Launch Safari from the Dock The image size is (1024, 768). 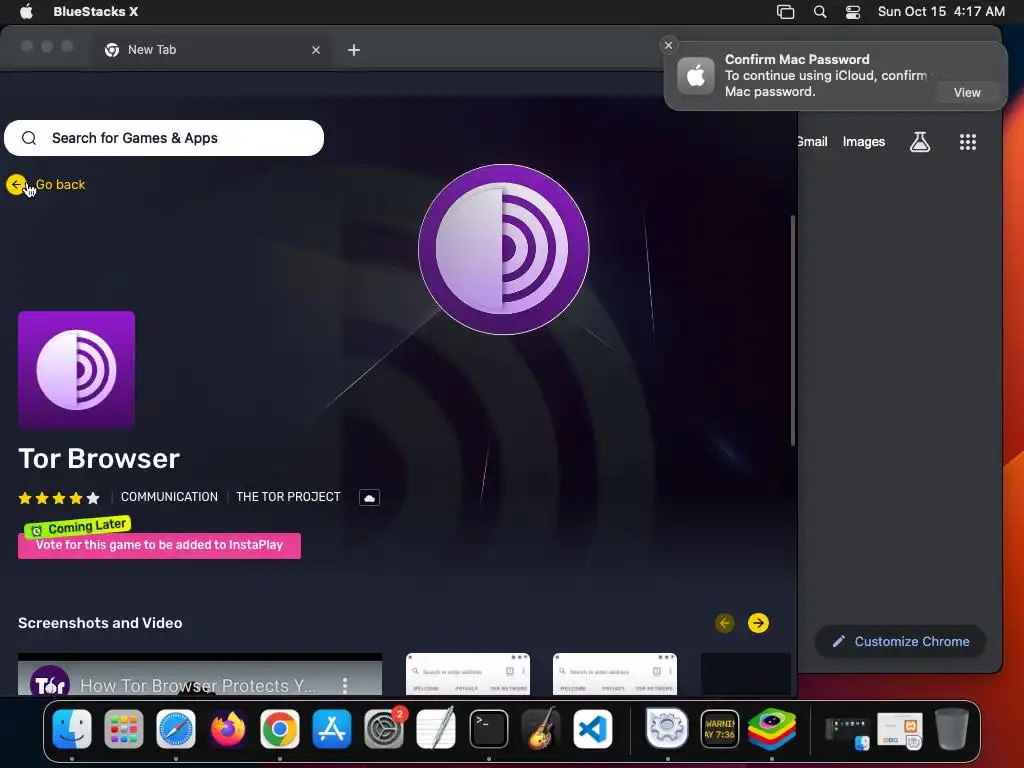pos(176,729)
